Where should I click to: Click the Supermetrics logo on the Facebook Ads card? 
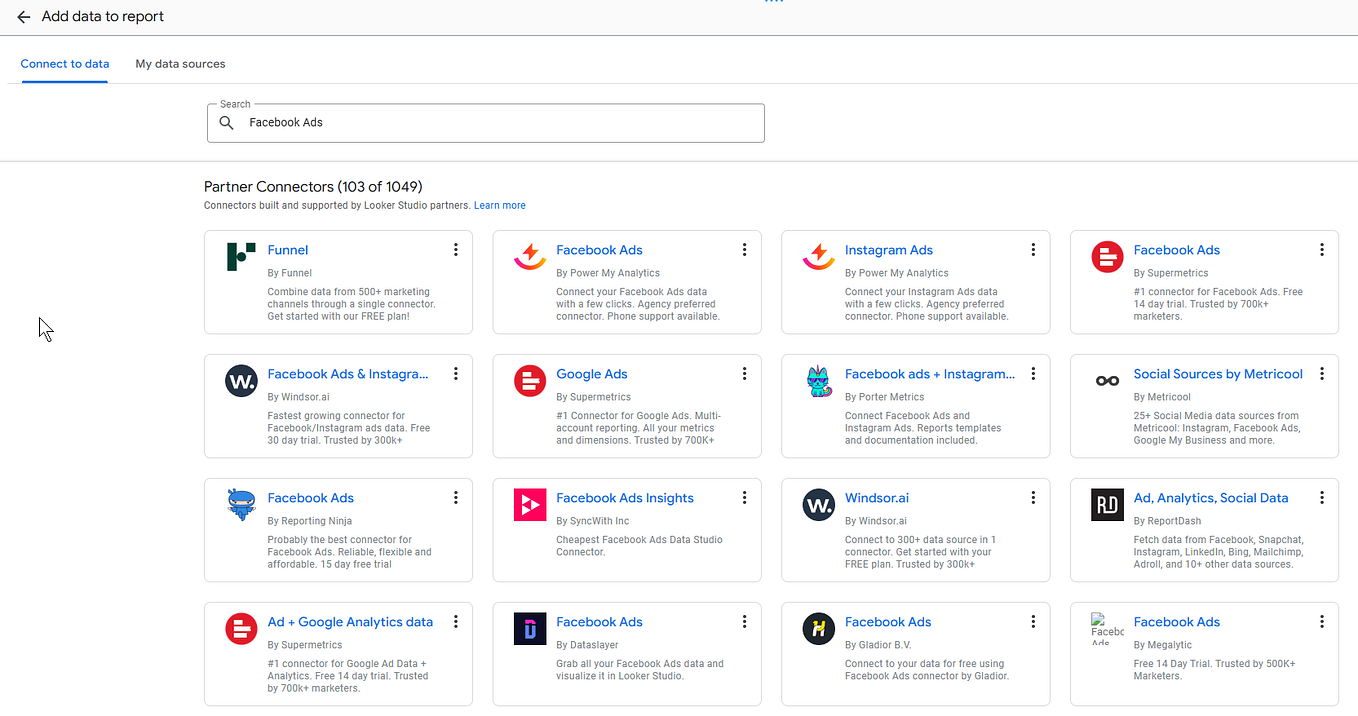pos(1107,257)
